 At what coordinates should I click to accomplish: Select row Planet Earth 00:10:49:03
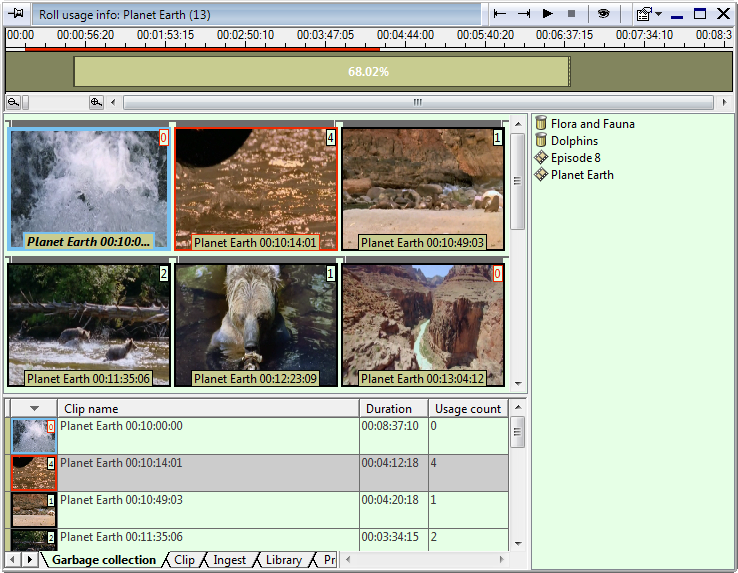tap(257, 510)
